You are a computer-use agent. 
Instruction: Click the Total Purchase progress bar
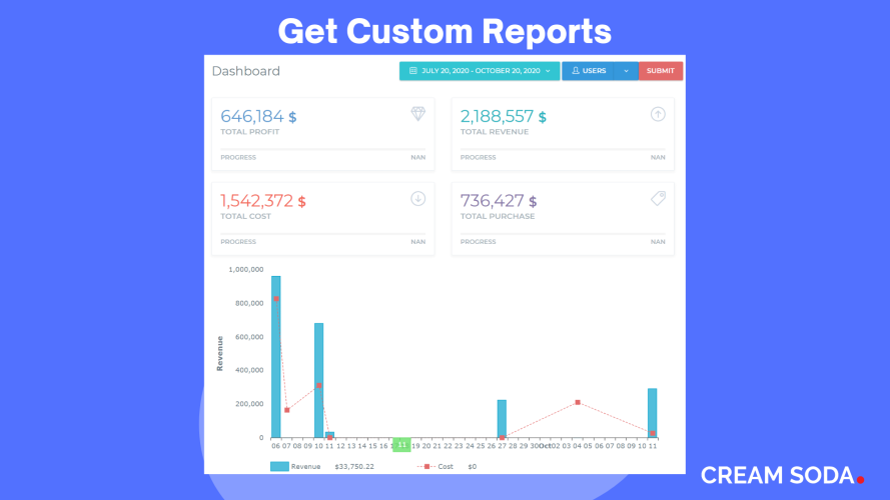pos(562,234)
